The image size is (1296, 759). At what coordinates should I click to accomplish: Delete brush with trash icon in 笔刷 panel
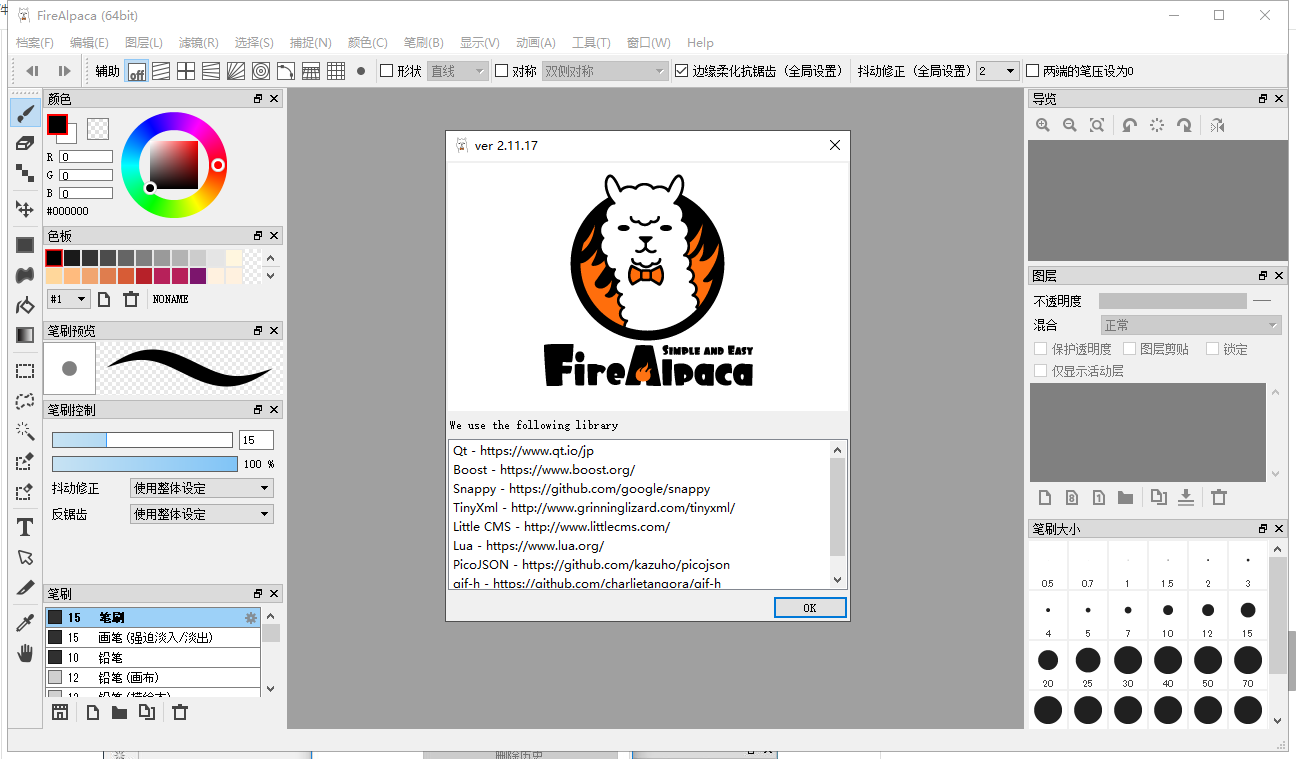click(x=180, y=712)
